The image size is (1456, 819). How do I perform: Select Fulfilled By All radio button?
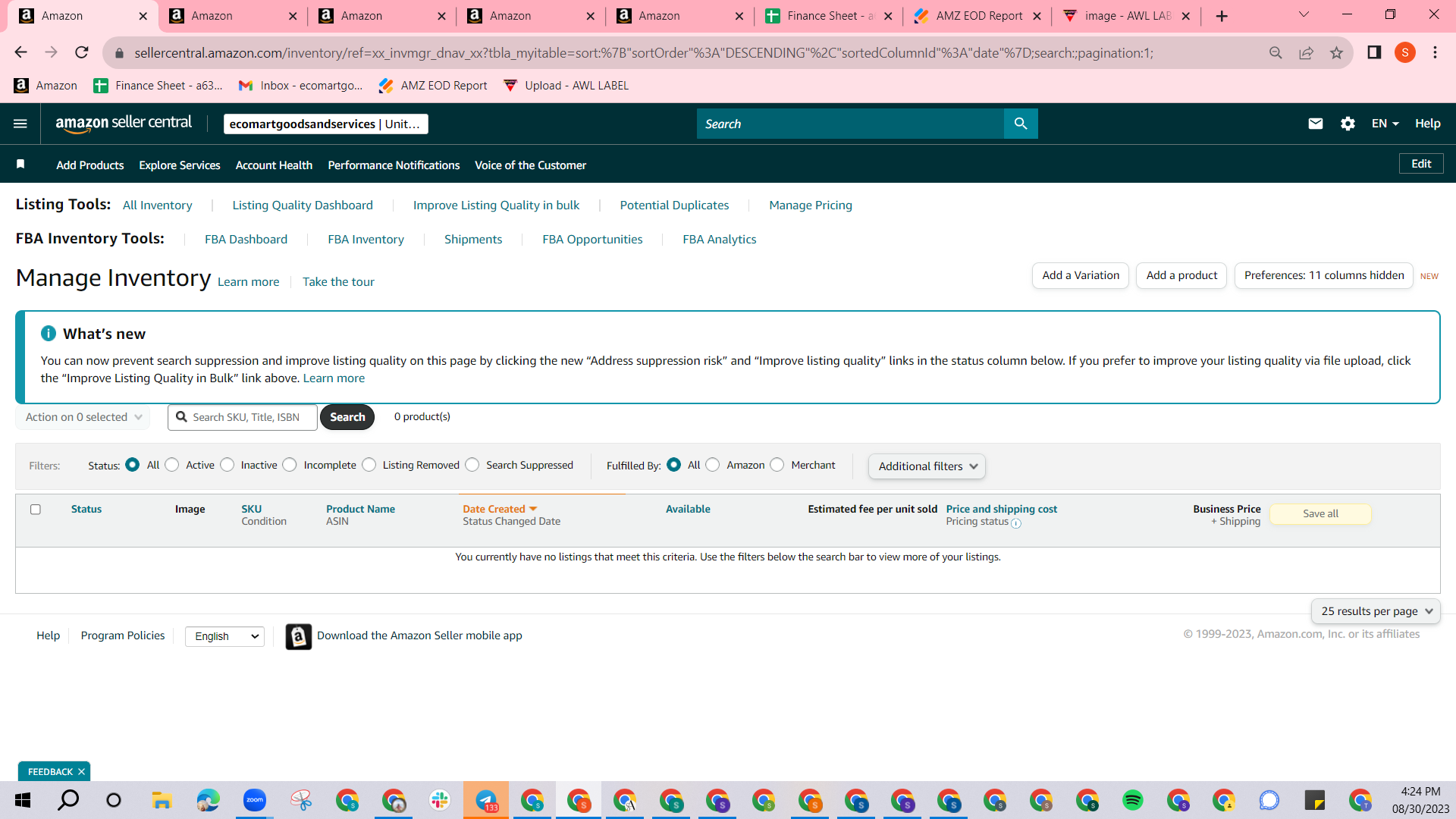click(674, 465)
